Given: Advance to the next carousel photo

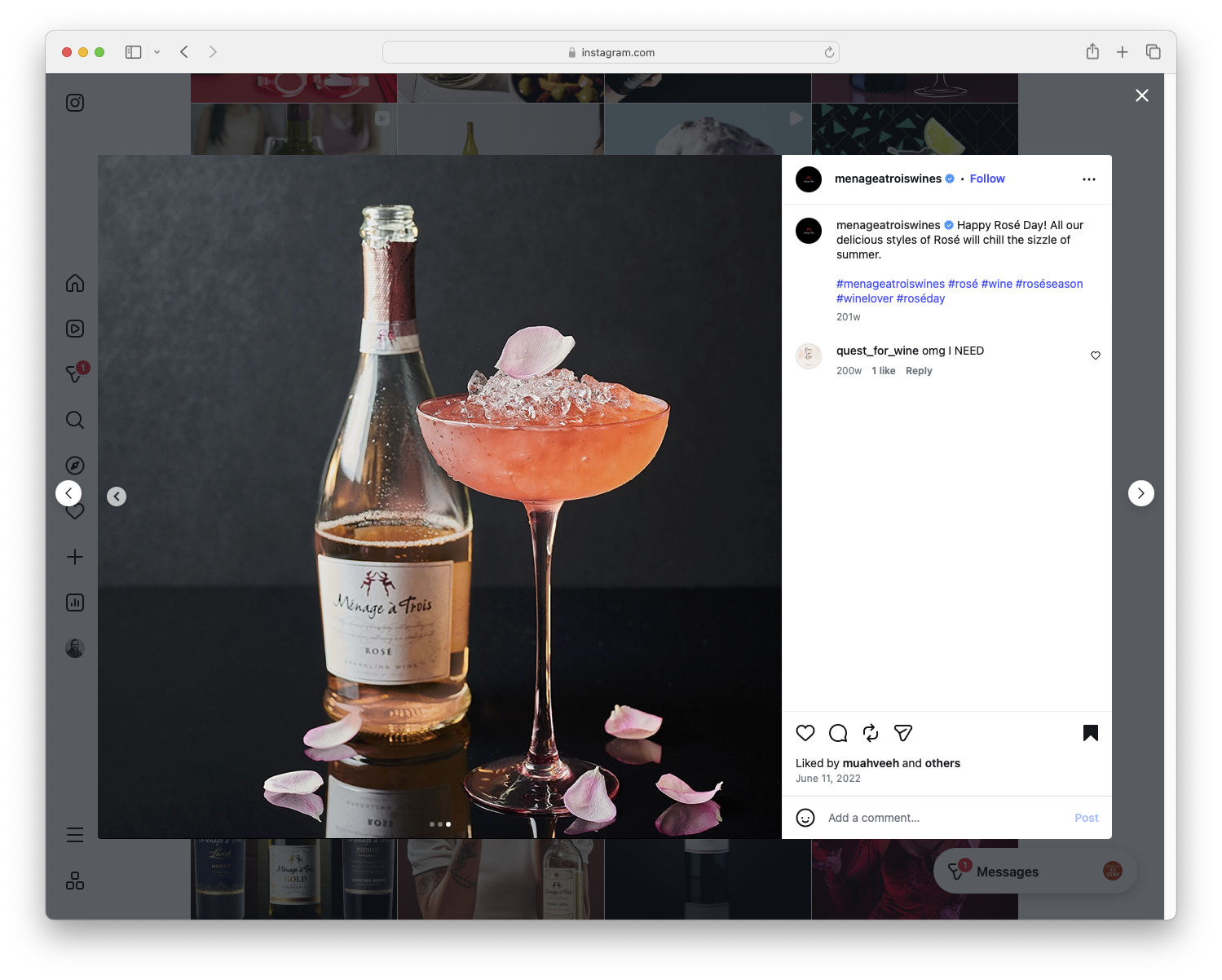Looking at the screenshot, I should point(1140,492).
